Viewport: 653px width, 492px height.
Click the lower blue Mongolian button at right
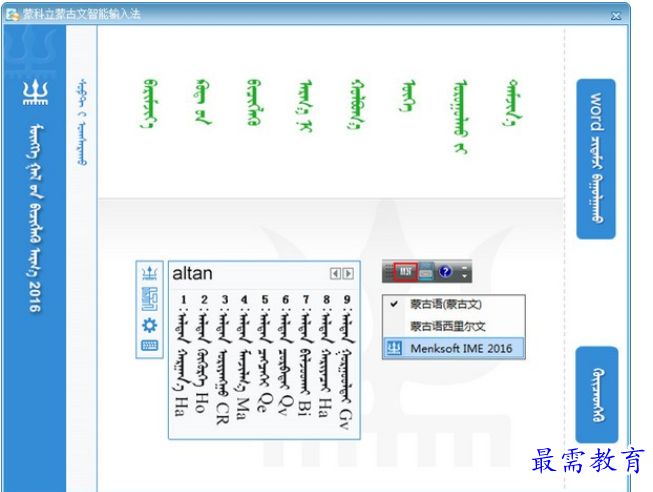[597, 395]
